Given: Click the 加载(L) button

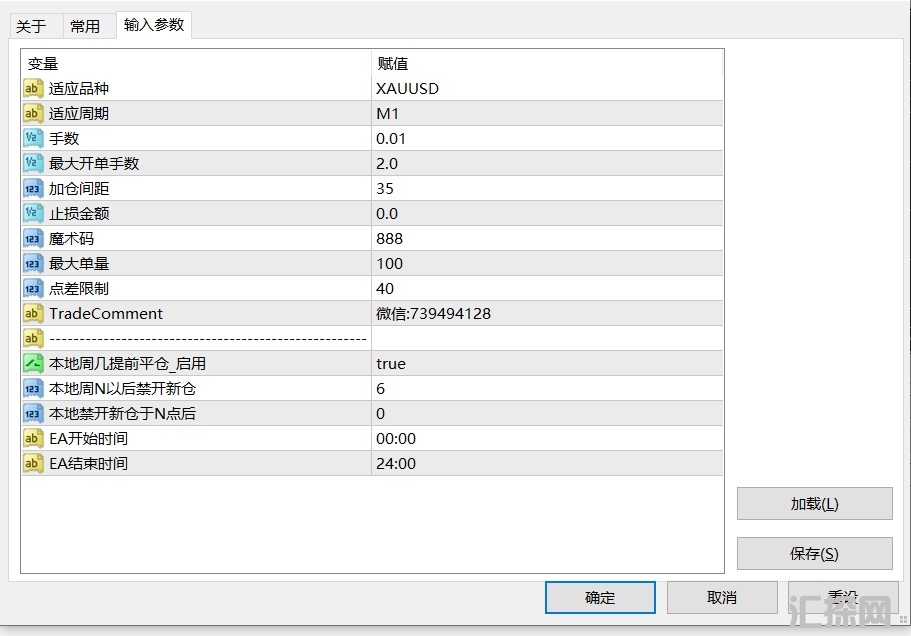Looking at the screenshot, I should 815,504.
